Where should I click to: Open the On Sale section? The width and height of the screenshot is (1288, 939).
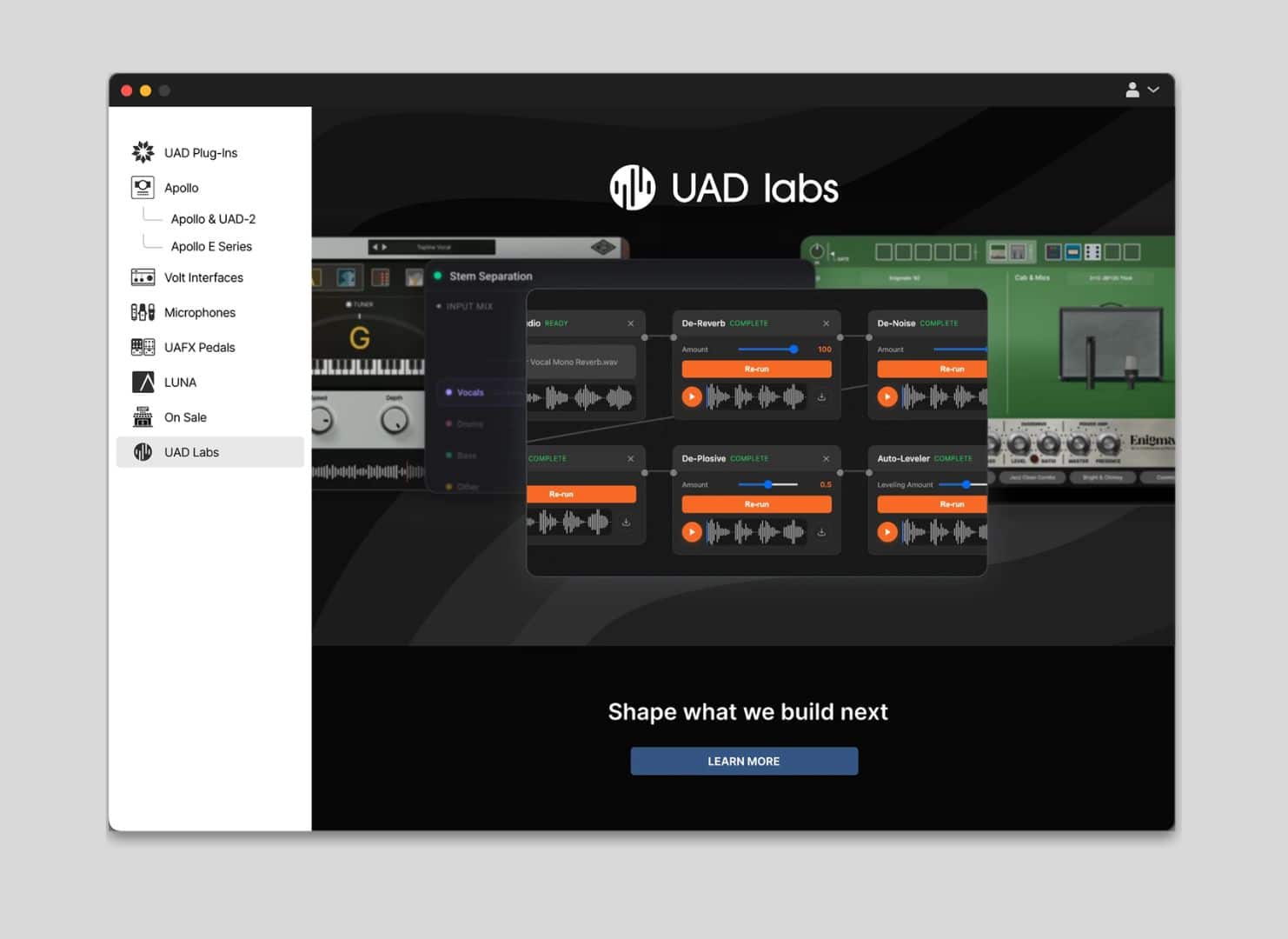[x=185, y=416]
